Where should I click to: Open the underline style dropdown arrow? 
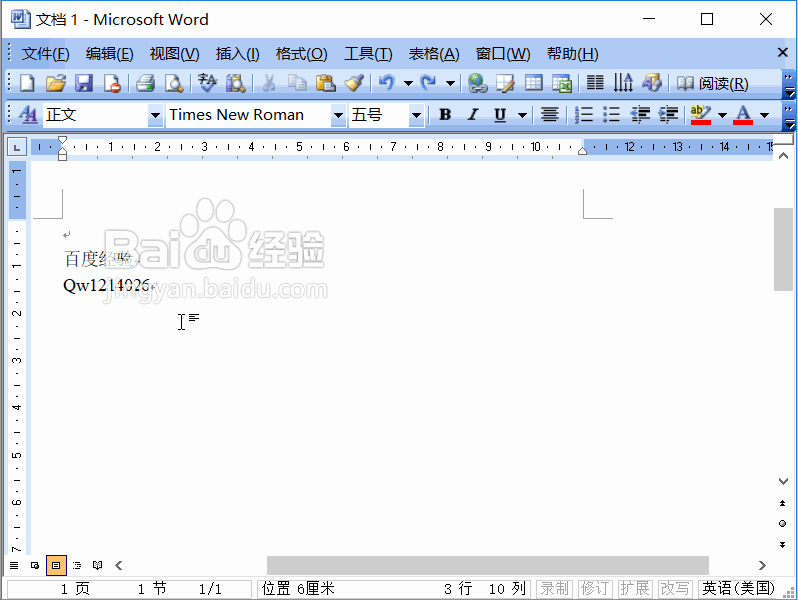click(x=522, y=116)
